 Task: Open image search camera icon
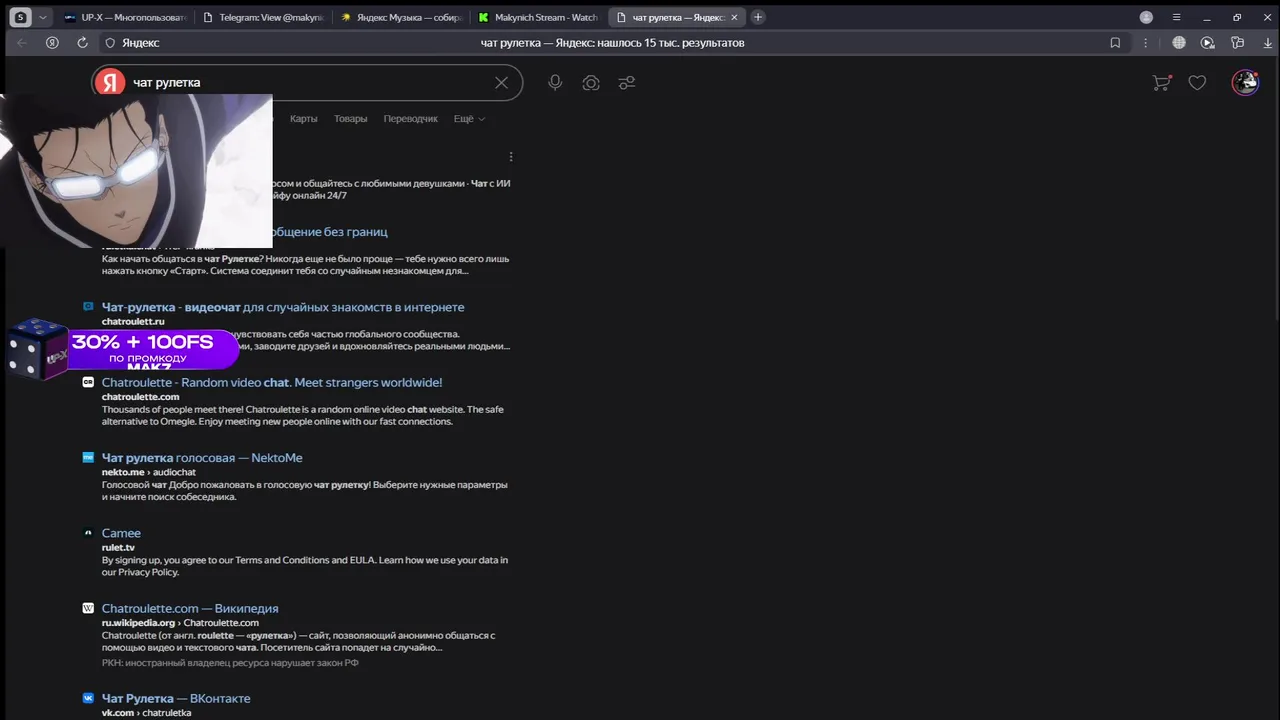point(591,83)
